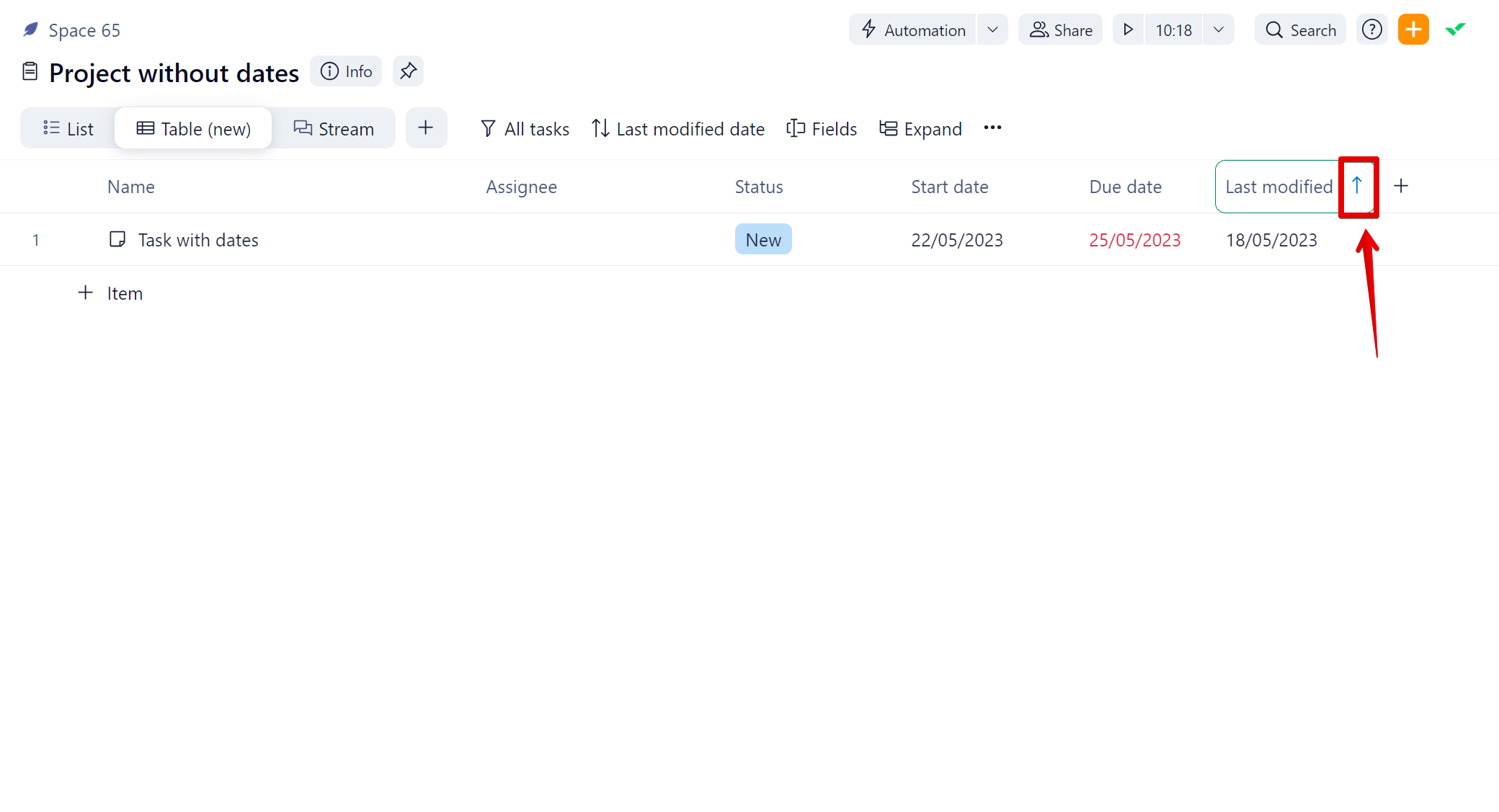The width and height of the screenshot is (1499, 812).
Task: Expand the Automation dropdown arrow
Action: click(992, 30)
